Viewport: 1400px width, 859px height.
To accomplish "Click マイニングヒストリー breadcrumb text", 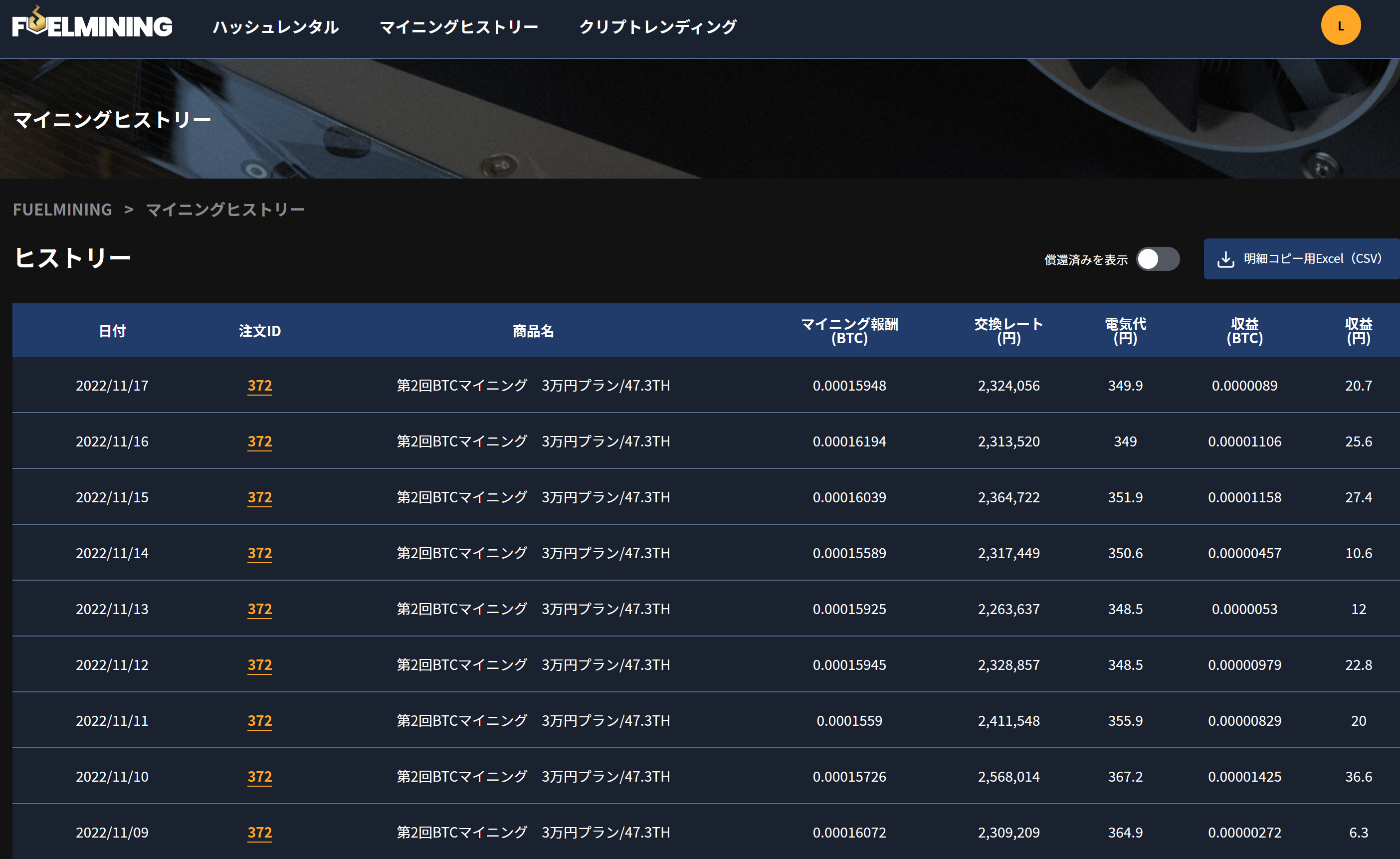I will pos(225,210).
